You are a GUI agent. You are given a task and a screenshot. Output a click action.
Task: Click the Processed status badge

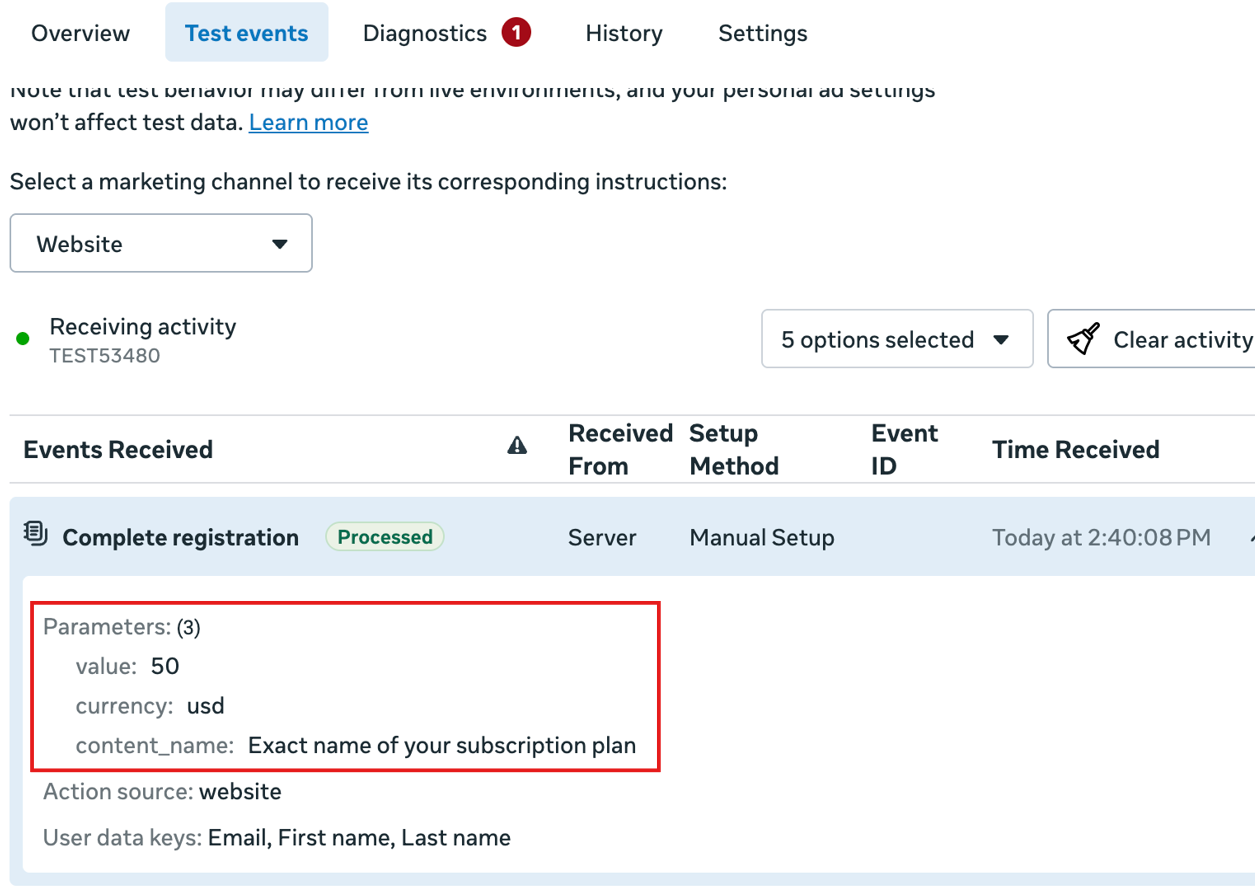385,537
